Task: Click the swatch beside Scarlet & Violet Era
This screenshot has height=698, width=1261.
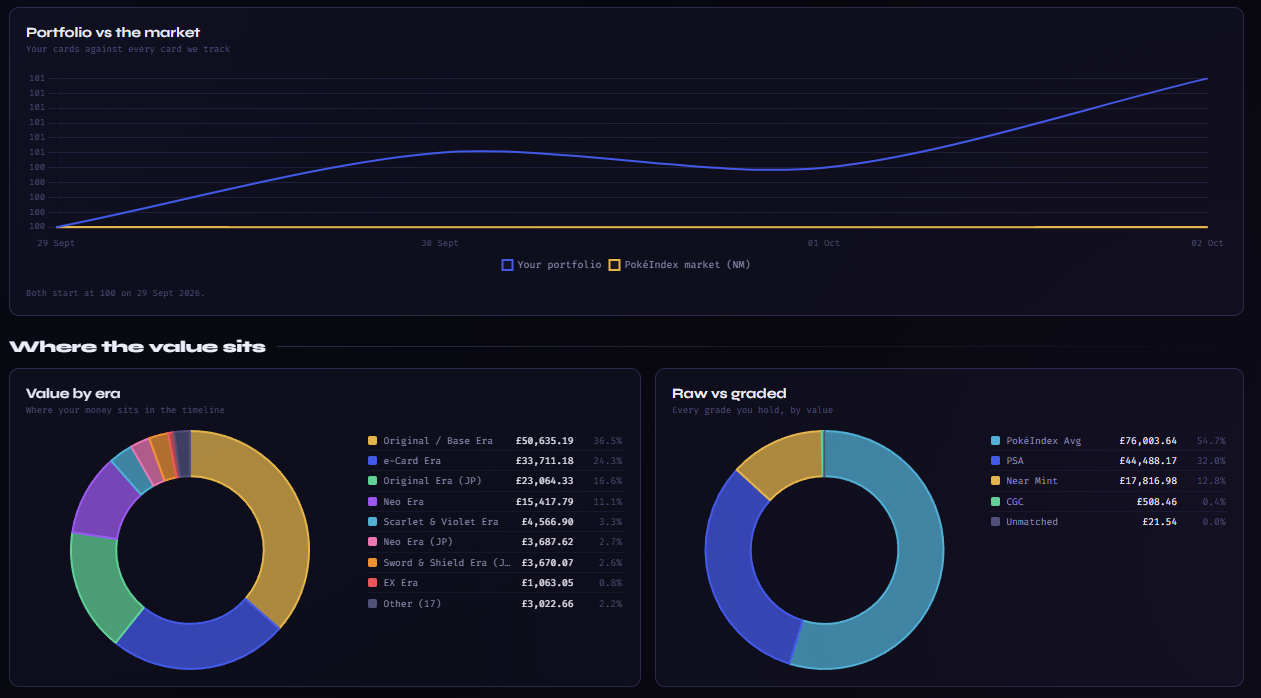Action: tap(373, 522)
